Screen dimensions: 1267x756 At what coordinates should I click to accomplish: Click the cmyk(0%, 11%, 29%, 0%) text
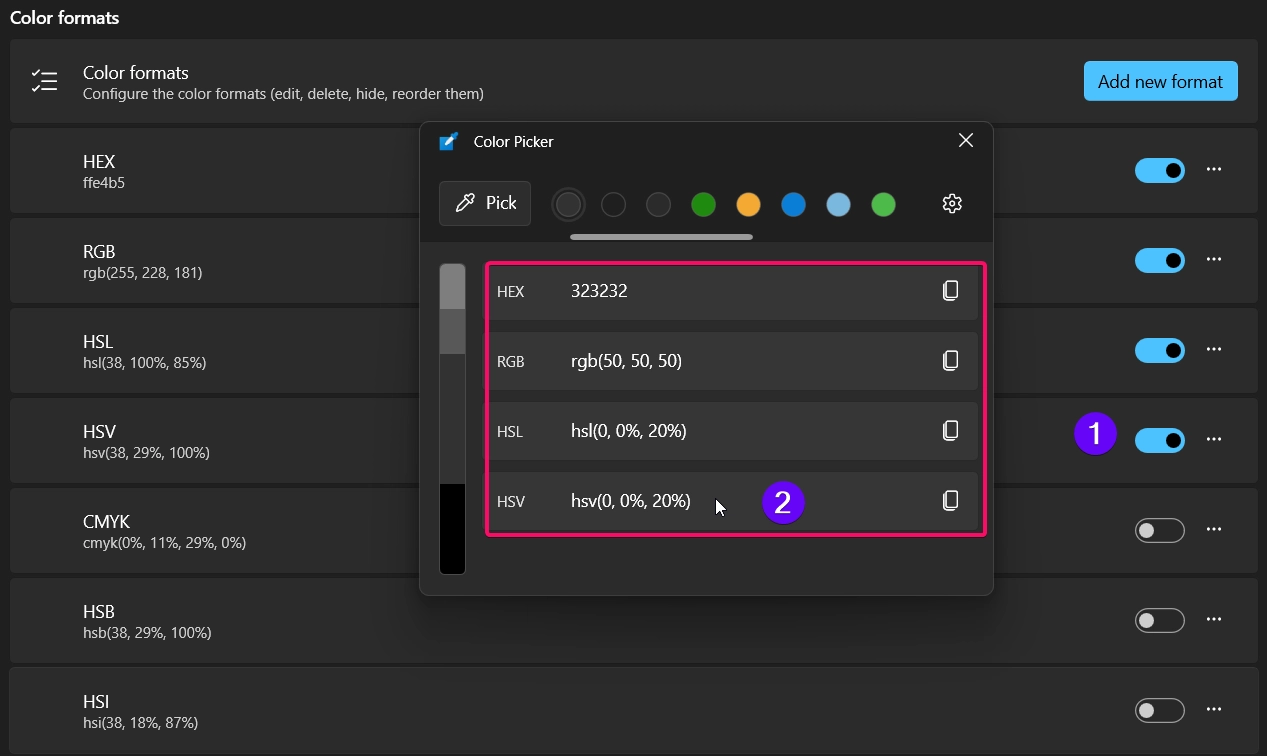coord(165,542)
